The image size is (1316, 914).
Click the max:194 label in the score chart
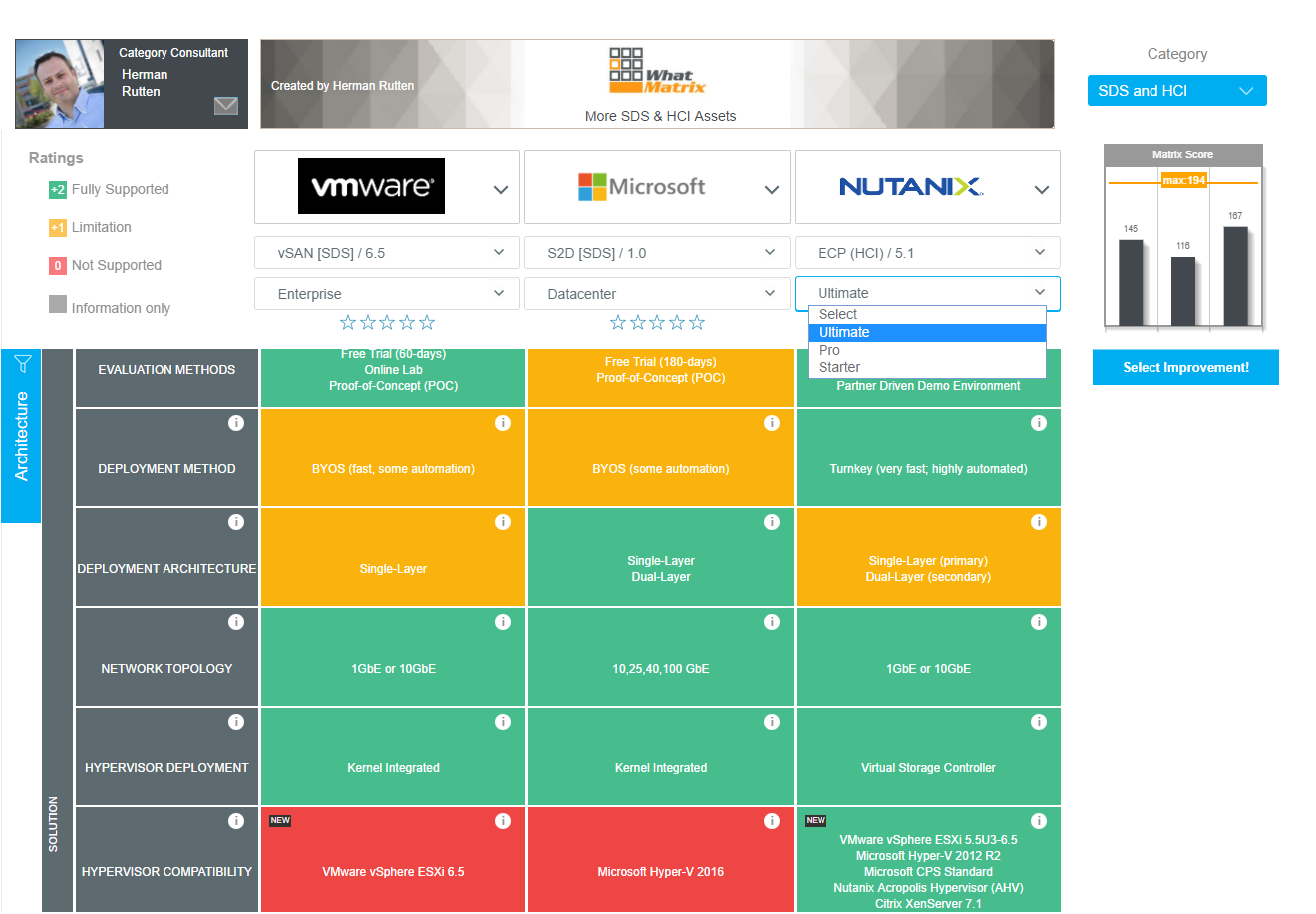[x=1183, y=180]
